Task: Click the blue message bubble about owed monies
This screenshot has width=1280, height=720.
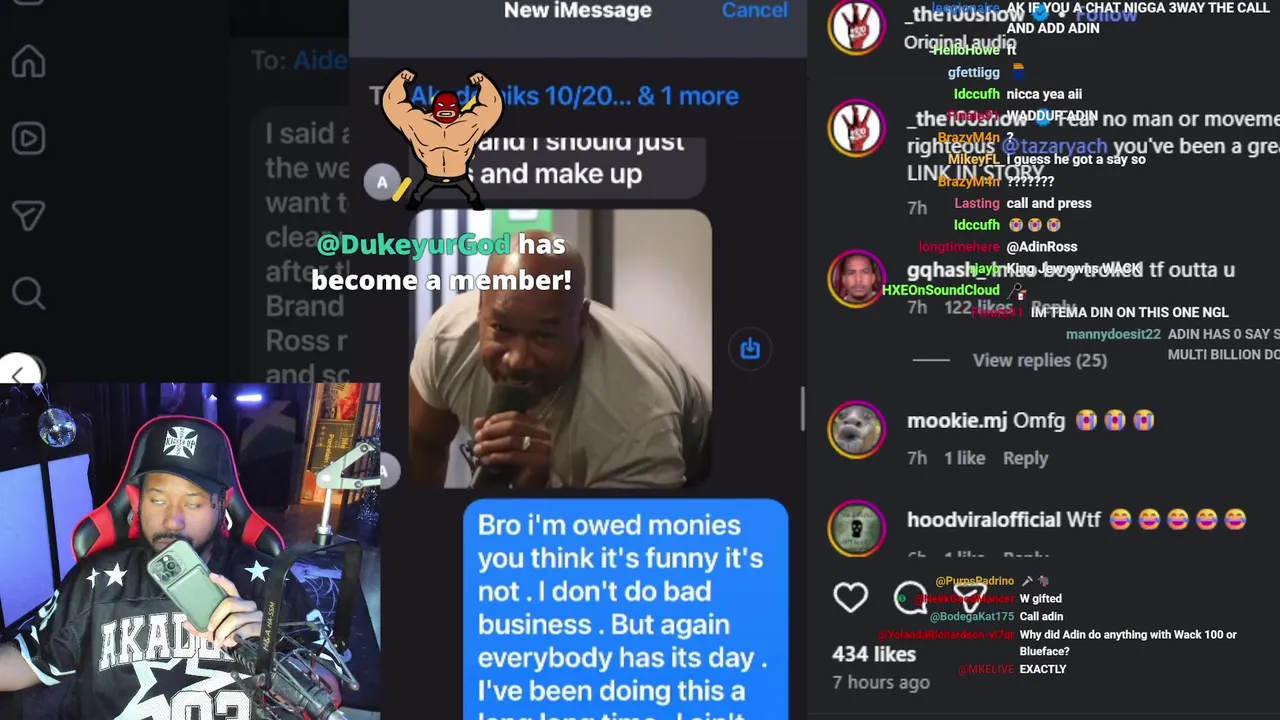Action: point(626,610)
